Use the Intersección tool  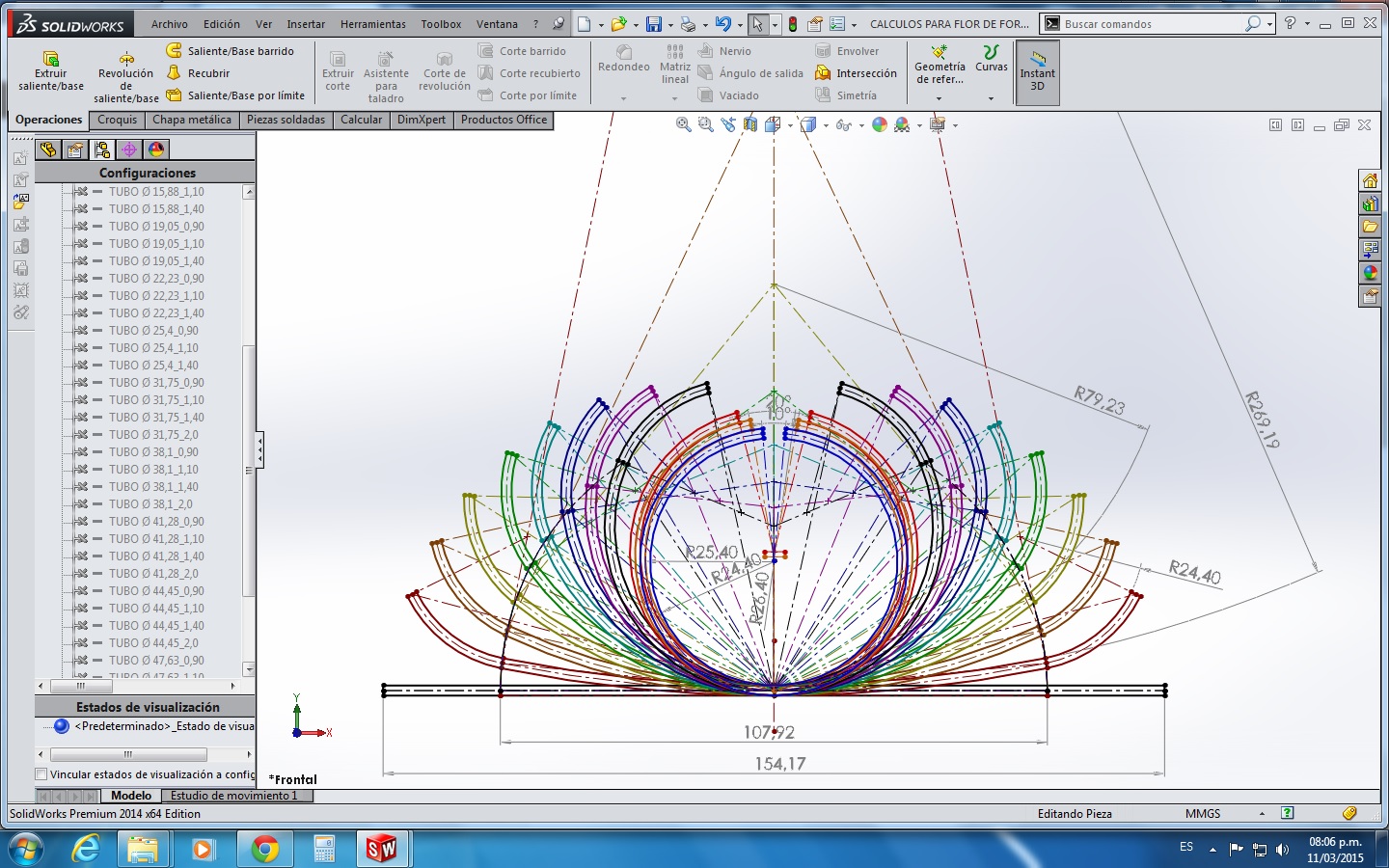click(857, 73)
